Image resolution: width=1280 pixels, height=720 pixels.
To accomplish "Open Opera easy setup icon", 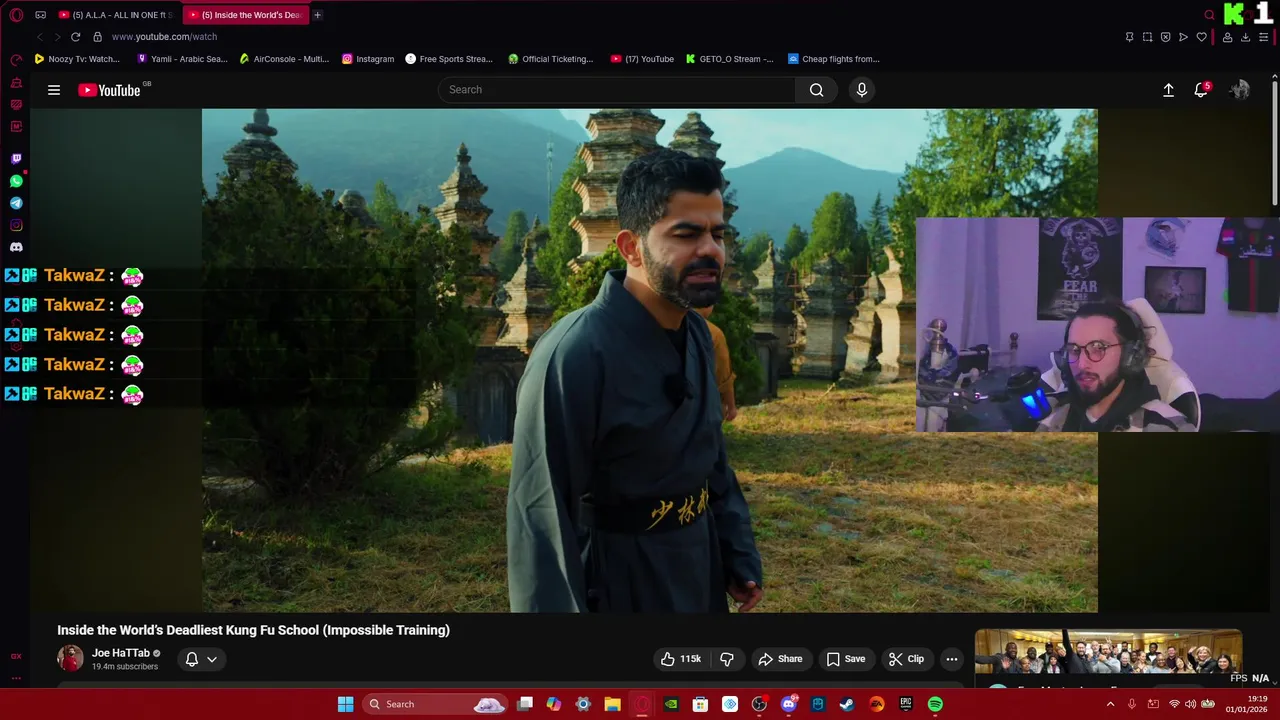I will click(1263, 37).
